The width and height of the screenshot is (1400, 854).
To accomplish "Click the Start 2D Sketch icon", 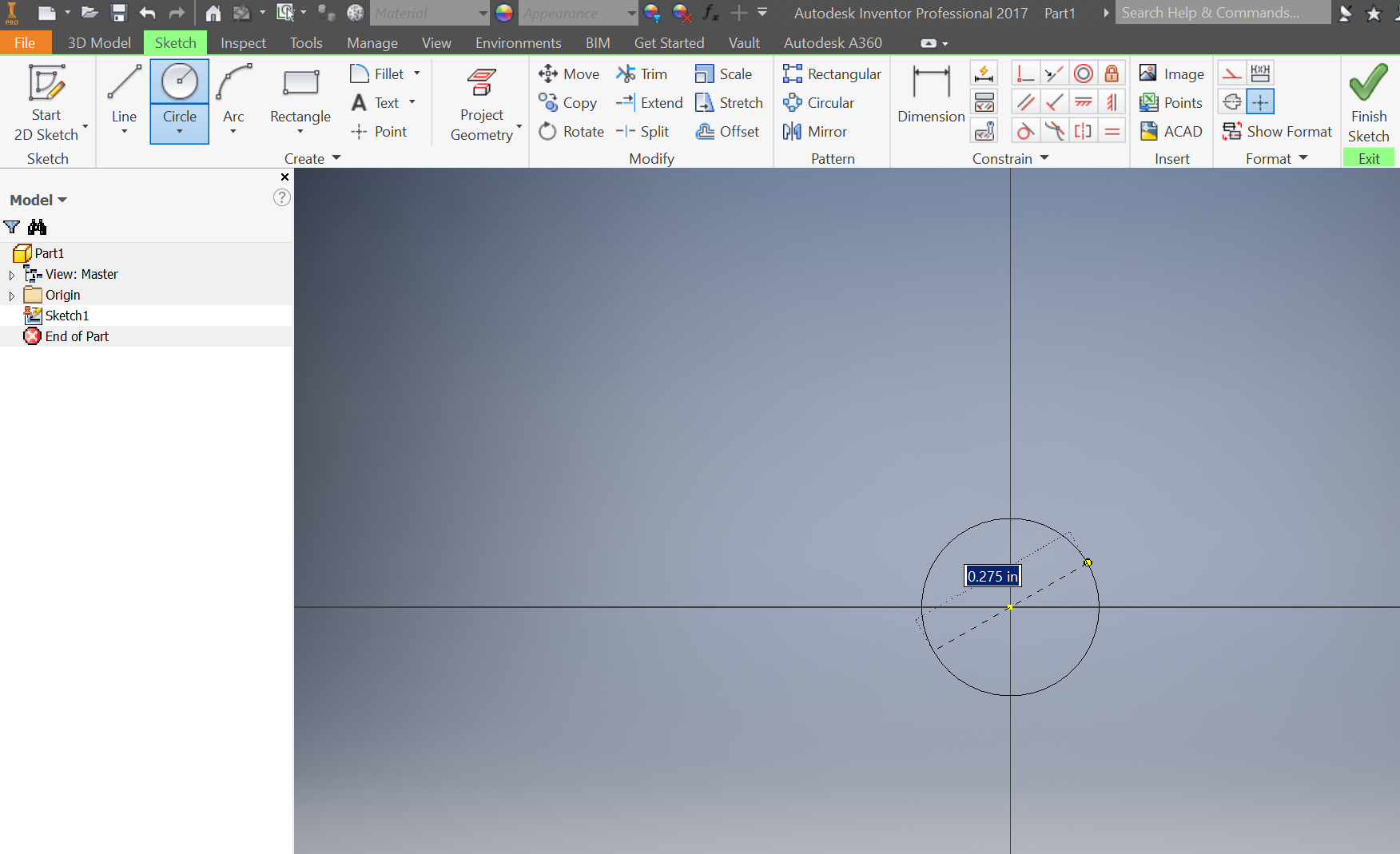I will pyautogui.click(x=46, y=85).
